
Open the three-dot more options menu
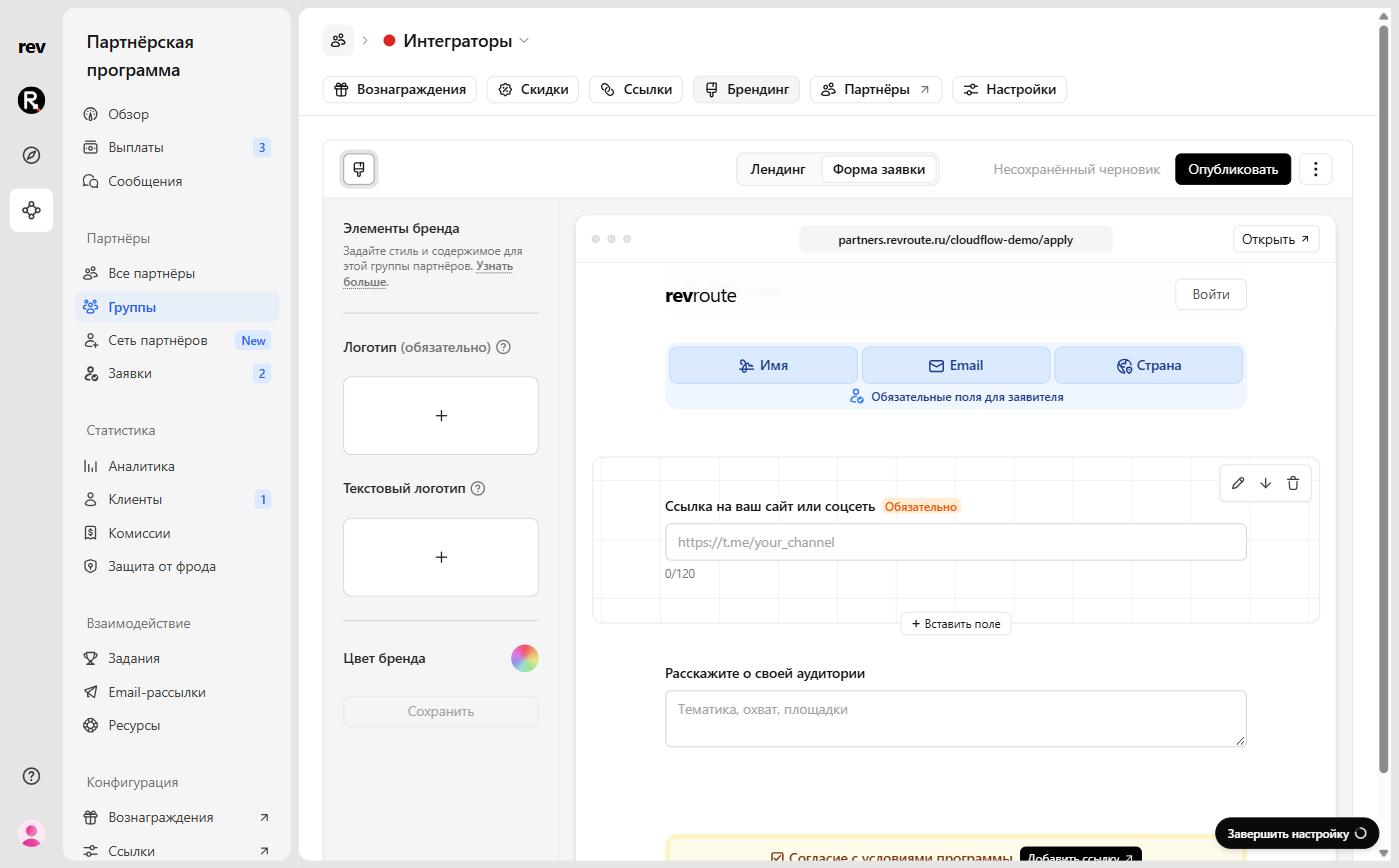pyautogui.click(x=1316, y=169)
